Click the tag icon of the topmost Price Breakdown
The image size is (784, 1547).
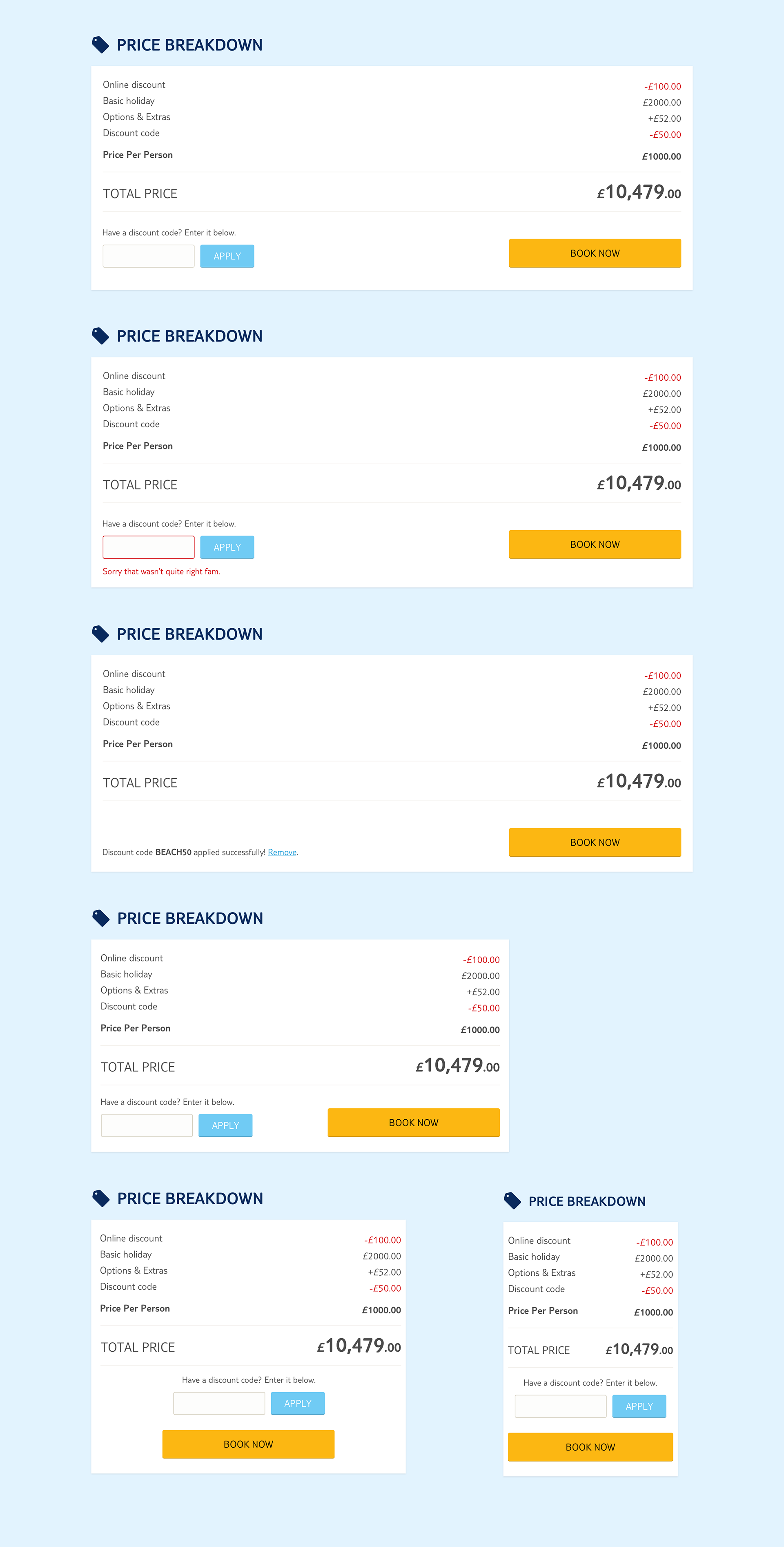tap(100, 45)
